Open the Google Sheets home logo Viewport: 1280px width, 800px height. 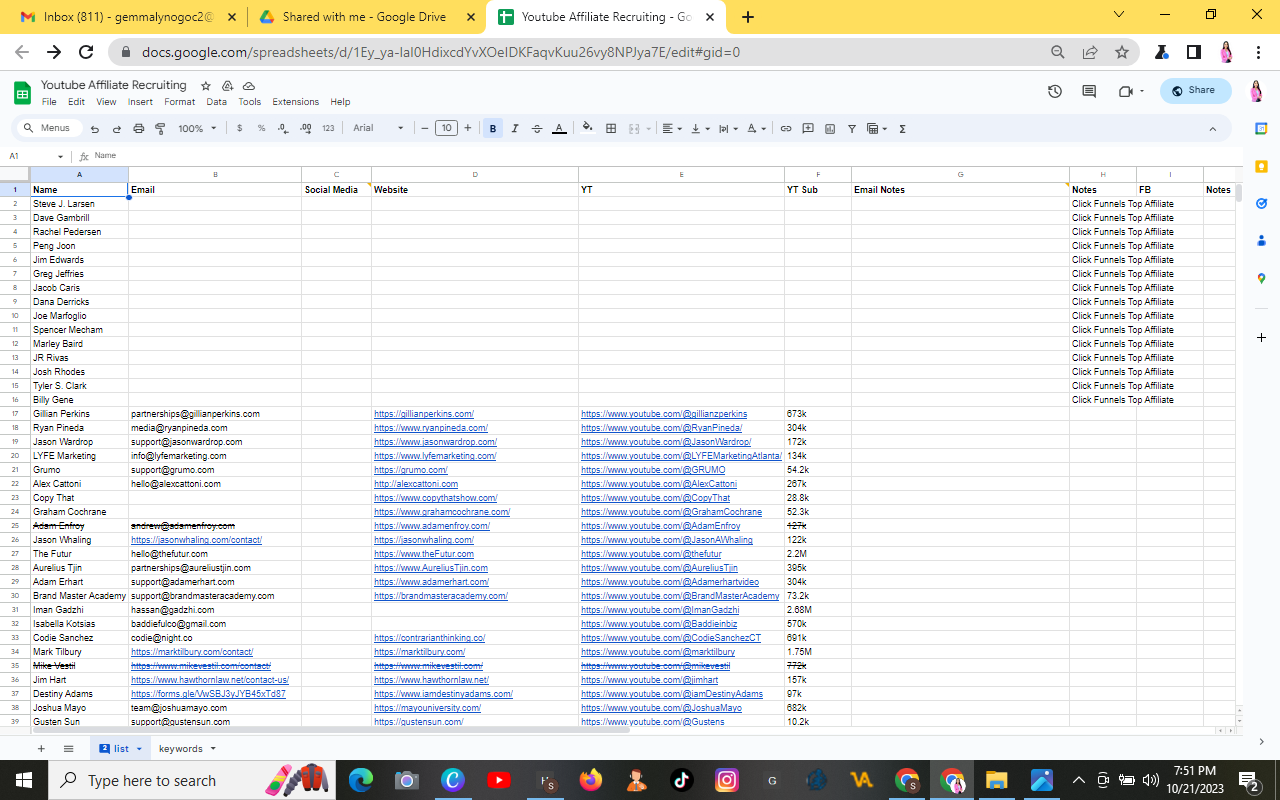point(22,93)
